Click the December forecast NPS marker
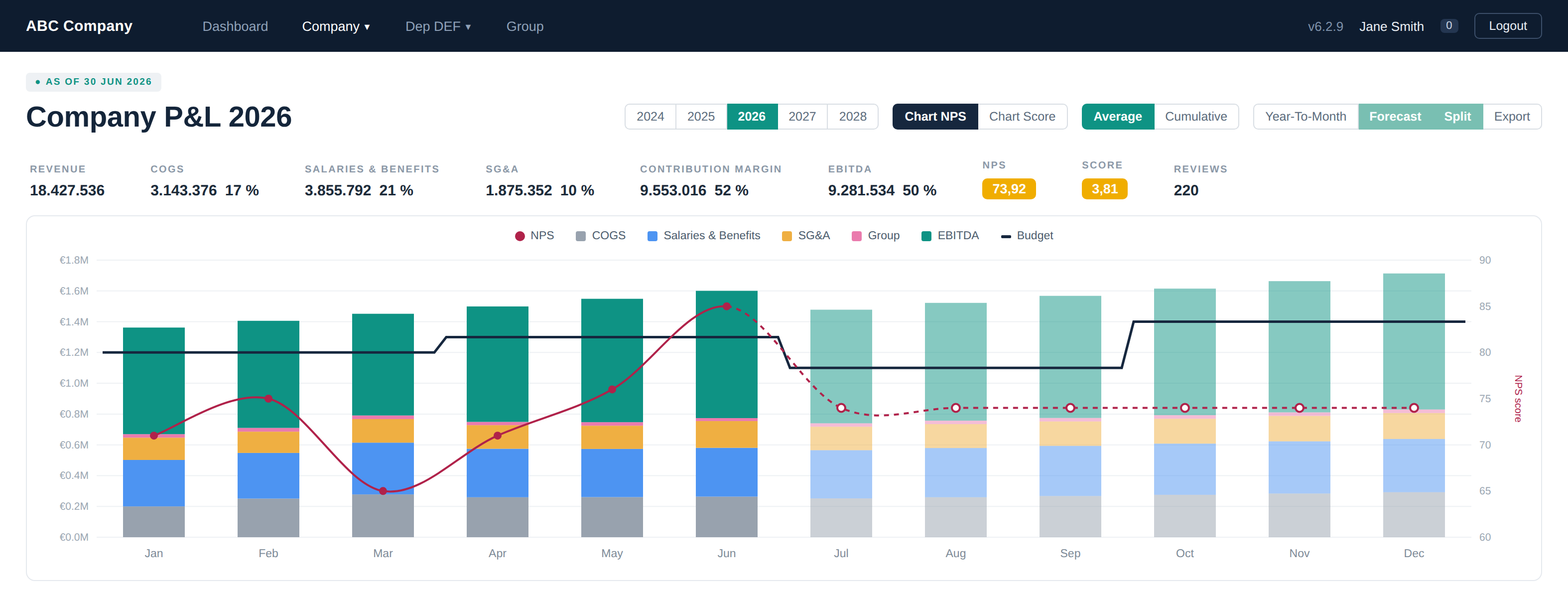Image resolution: width=1568 pixels, height=595 pixels. pos(1414,408)
